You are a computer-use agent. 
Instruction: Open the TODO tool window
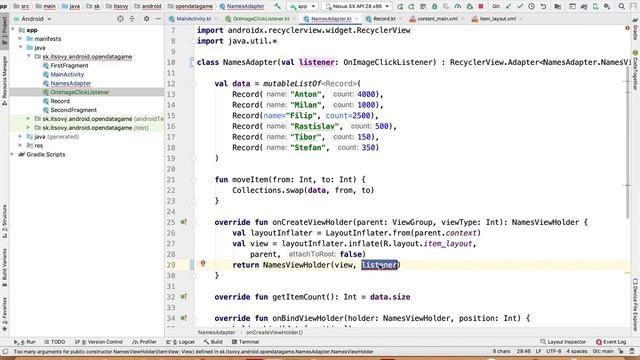55,342
